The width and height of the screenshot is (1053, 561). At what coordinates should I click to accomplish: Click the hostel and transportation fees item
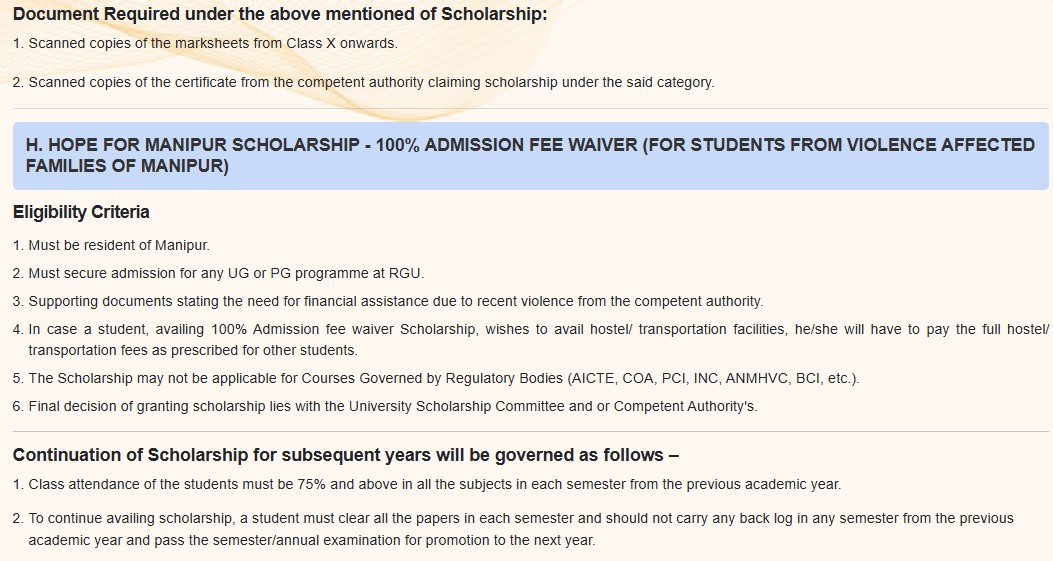(x=531, y=339)
